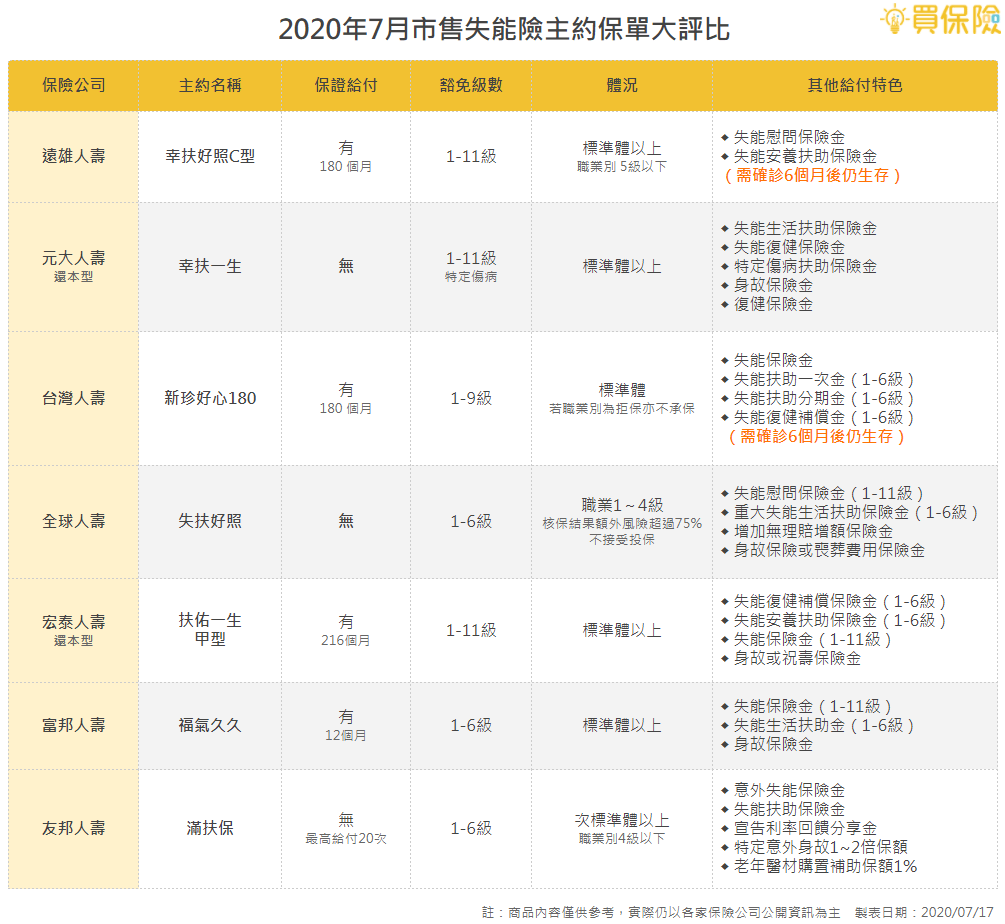Click the 次標準體以上 condition
The width and height of the screenshot is (1005, 924).
[x=622, y=820]
